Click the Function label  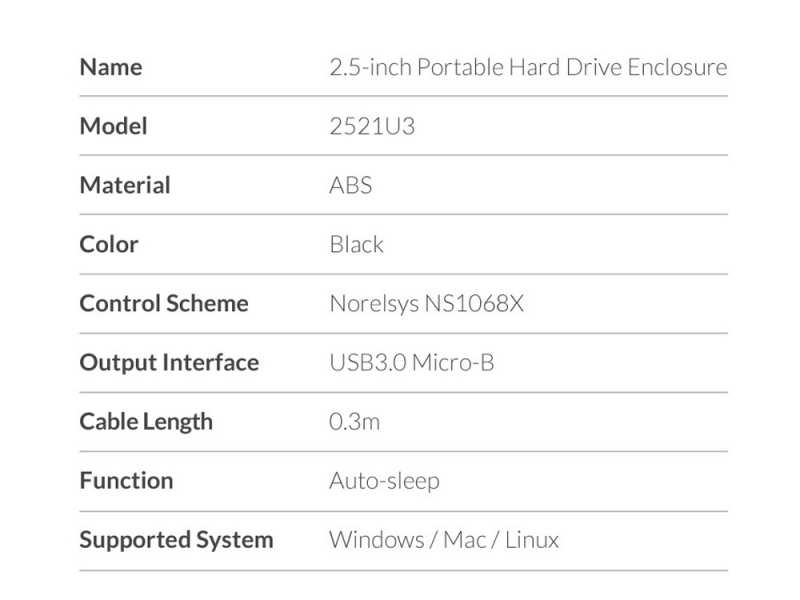tap(127, 481)
